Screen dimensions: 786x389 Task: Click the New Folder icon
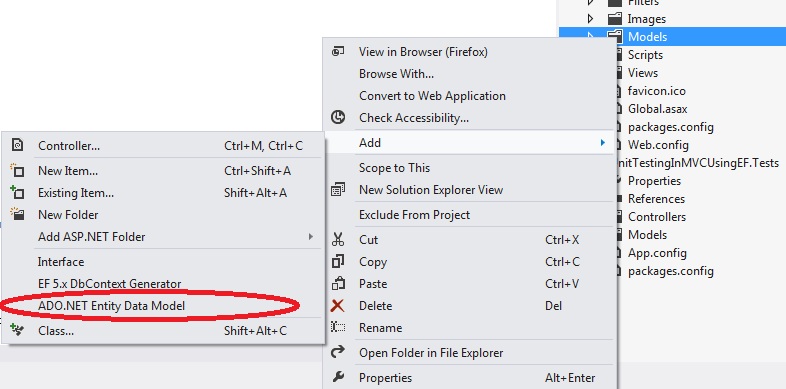point(17,215)
